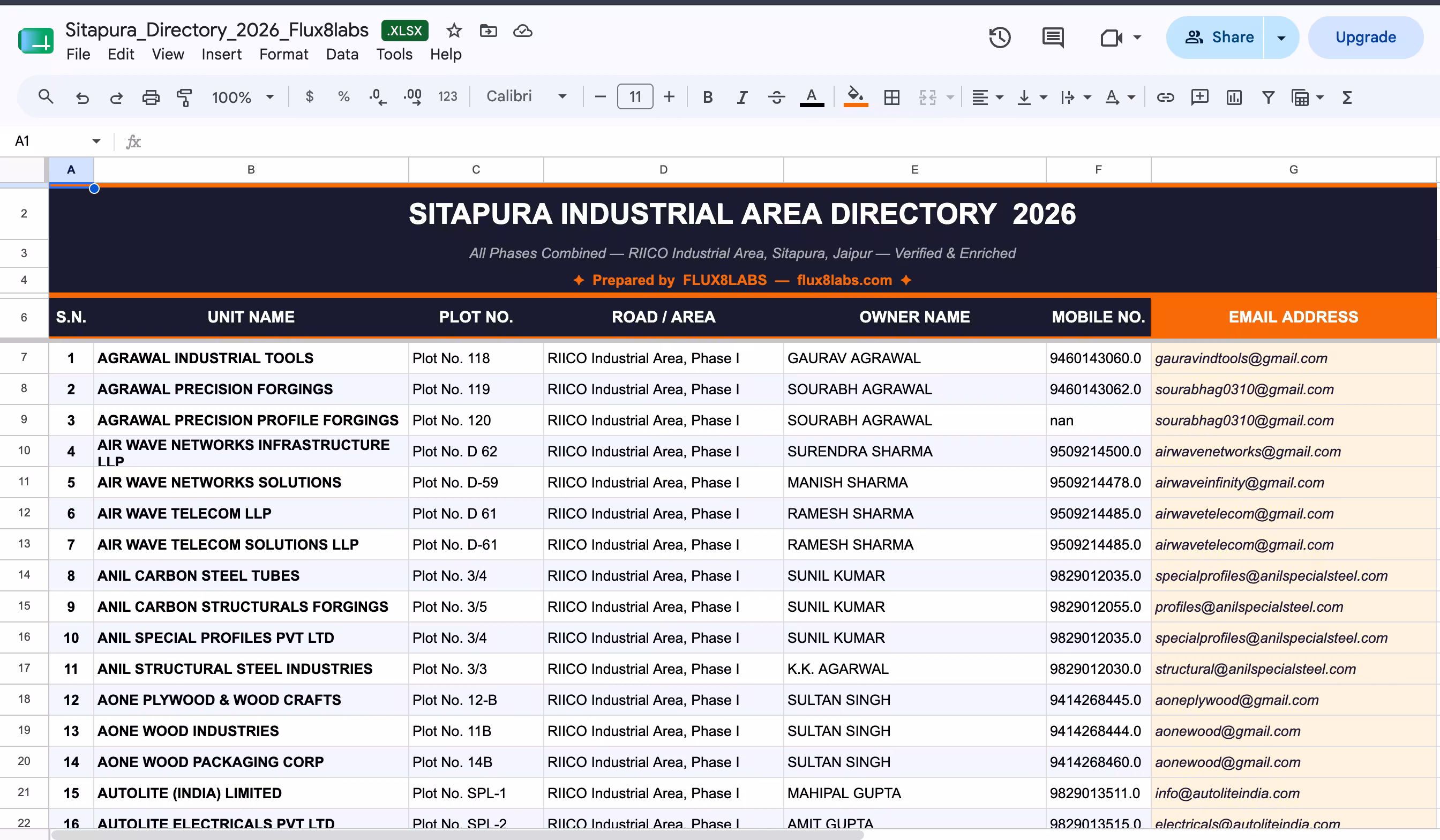Screen dimensions: 1440x840
Task: Move document to a folder
Action: coord(488,31)
